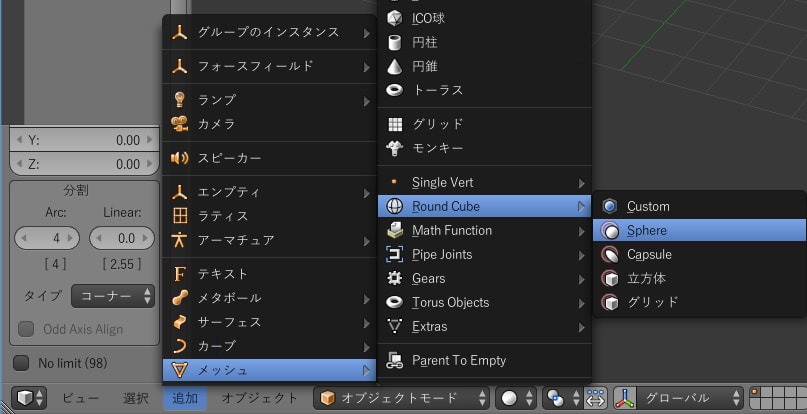Pick グリッド in the Round Cube submenu
The height and width of the screenshot is (414, 807).
[x=699, y=302]
